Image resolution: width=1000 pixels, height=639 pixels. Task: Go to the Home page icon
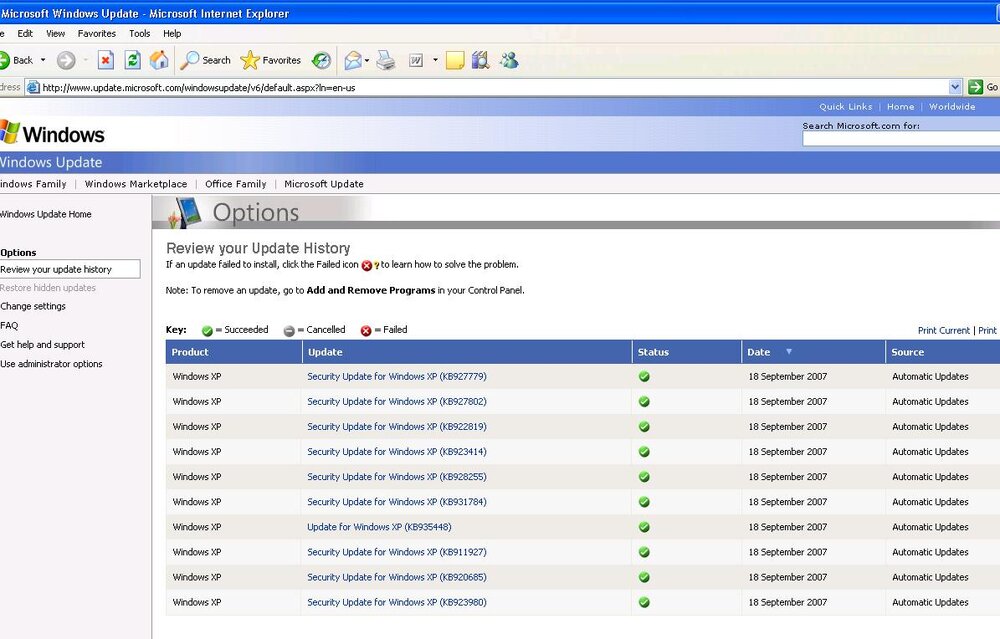pos(159,61)
